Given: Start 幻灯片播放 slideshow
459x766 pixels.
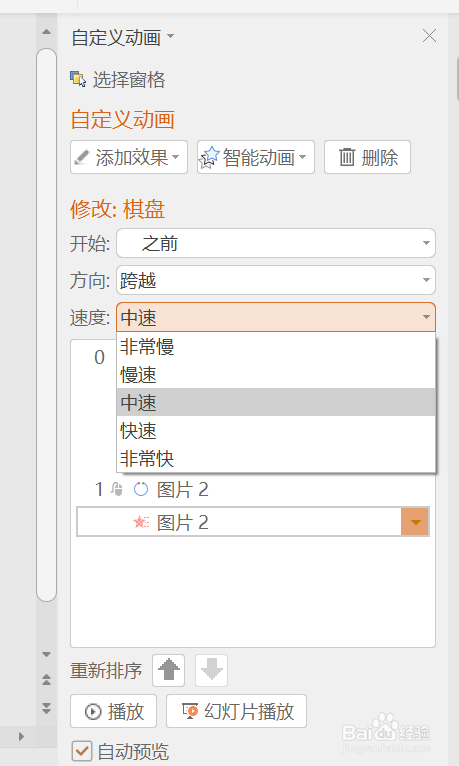Looking at the screenshot, I should (x=236, y=711).
